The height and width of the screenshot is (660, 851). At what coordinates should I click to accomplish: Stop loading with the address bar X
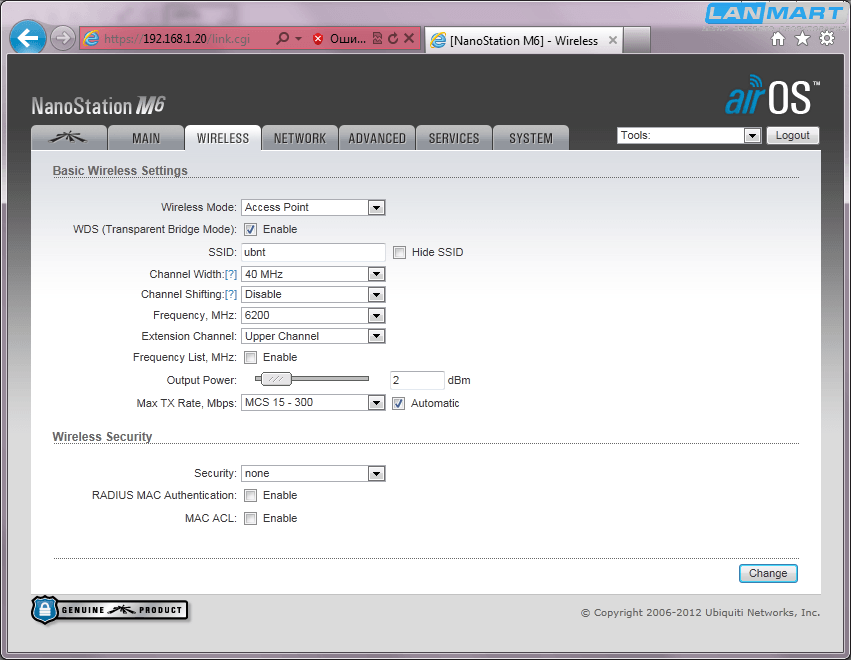pyautogui.click(x=409, y=39)
